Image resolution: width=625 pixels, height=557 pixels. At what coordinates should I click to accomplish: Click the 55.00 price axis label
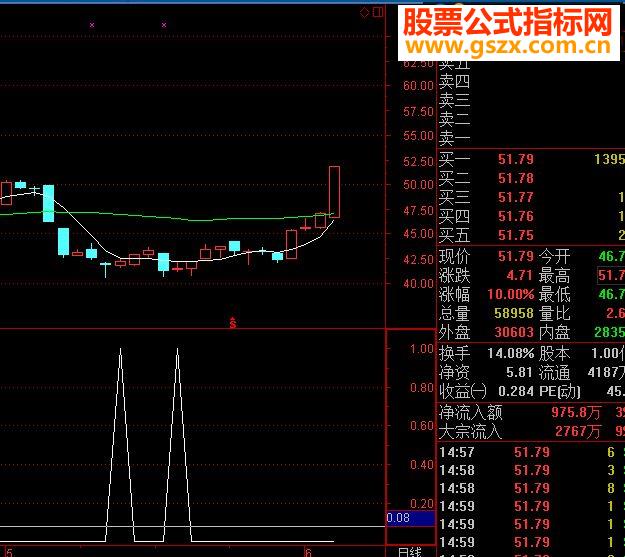(x=418, y=136)
